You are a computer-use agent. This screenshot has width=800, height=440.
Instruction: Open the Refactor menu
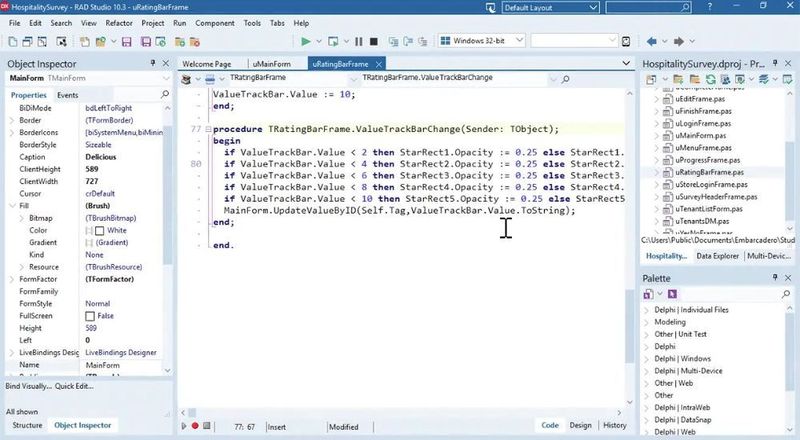click(x=119, y=23)
